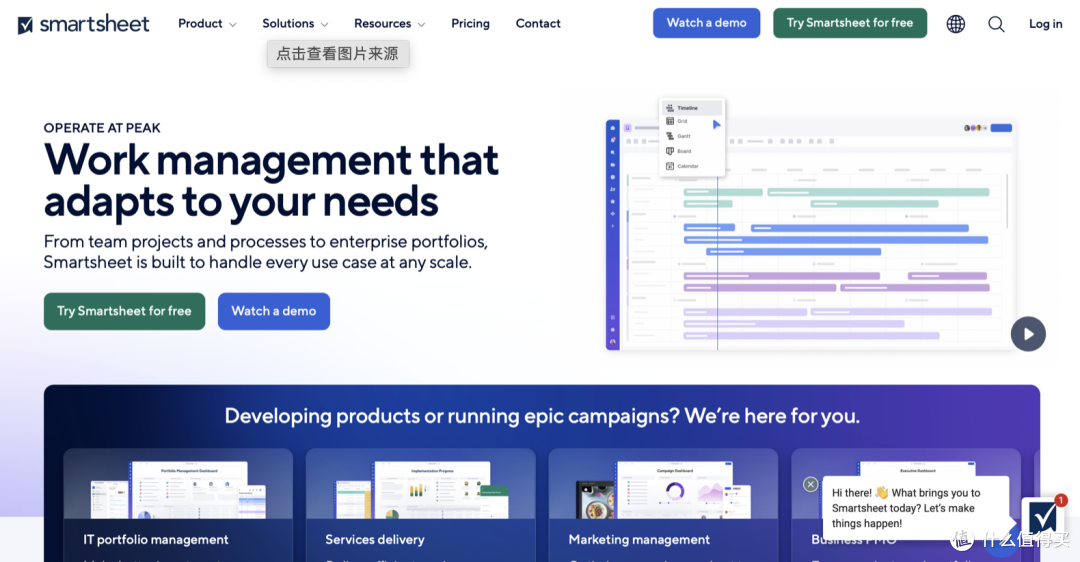Click the Smartsheet logo

pyautogui.click(x=83, y=24)
